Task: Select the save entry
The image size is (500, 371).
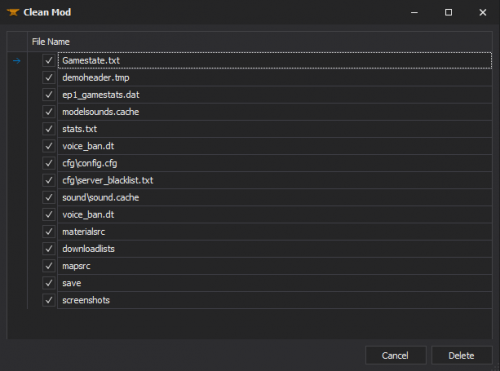Action: (x=275, y=283)
